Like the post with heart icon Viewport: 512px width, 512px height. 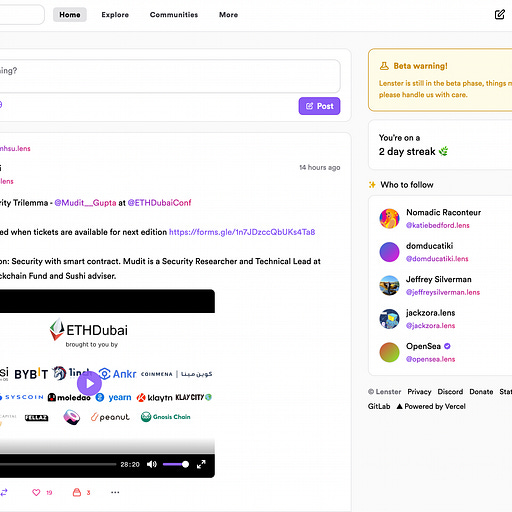tap(36, 492)
